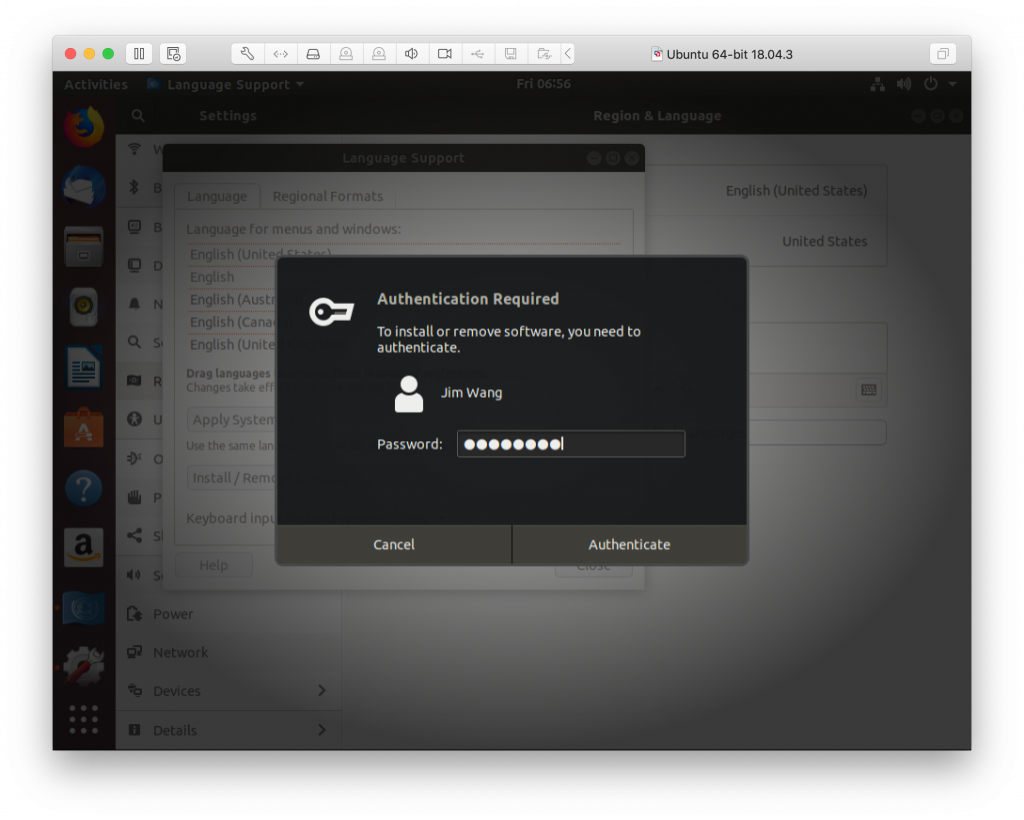This screenshot has width=1024, height=820.
Task: Open the VM snapshot icon in toolbar
Action: 173,54
